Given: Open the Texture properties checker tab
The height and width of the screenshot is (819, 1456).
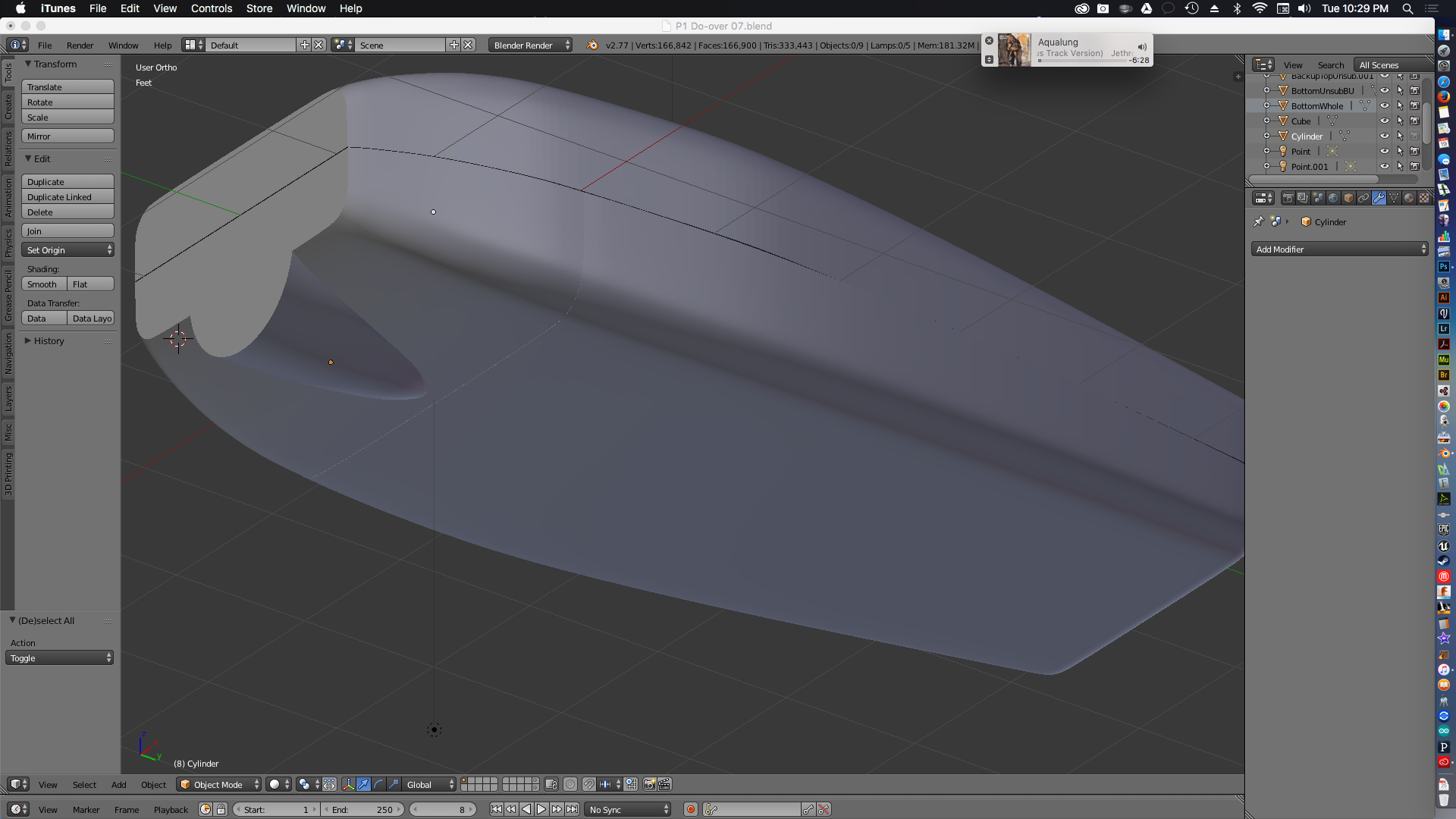Looking at the screenshot, I should pyautogui.click(x=1424, y=198).
